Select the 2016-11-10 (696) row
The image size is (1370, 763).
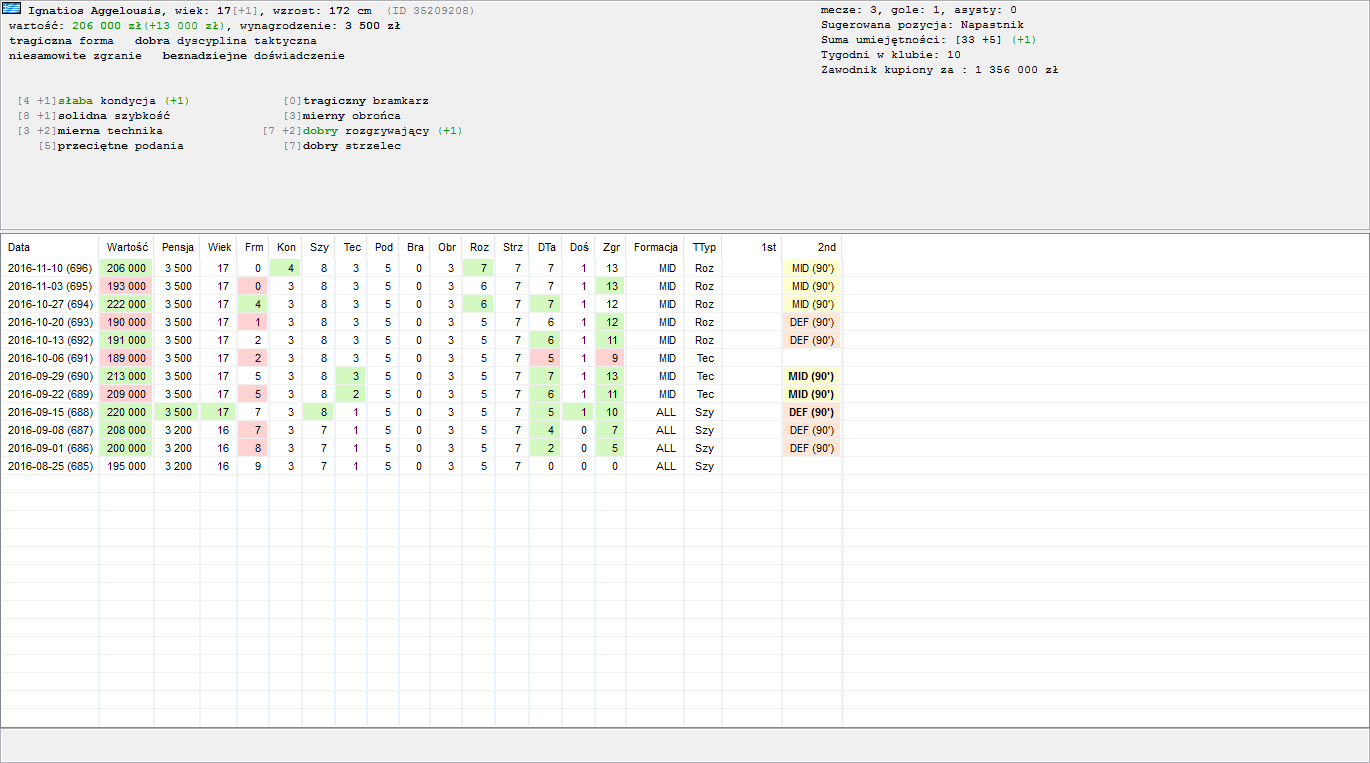tap(50, 268)
